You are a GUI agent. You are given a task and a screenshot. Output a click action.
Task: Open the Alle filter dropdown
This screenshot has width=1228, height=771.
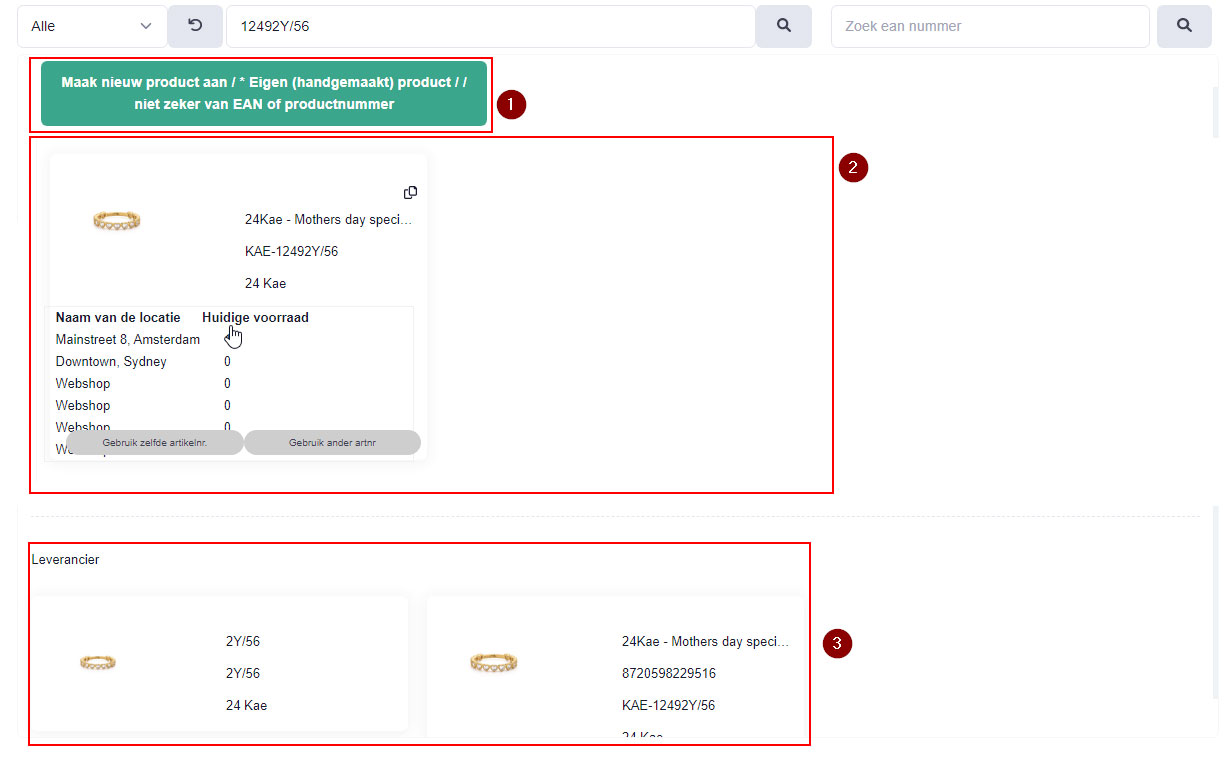92,26
